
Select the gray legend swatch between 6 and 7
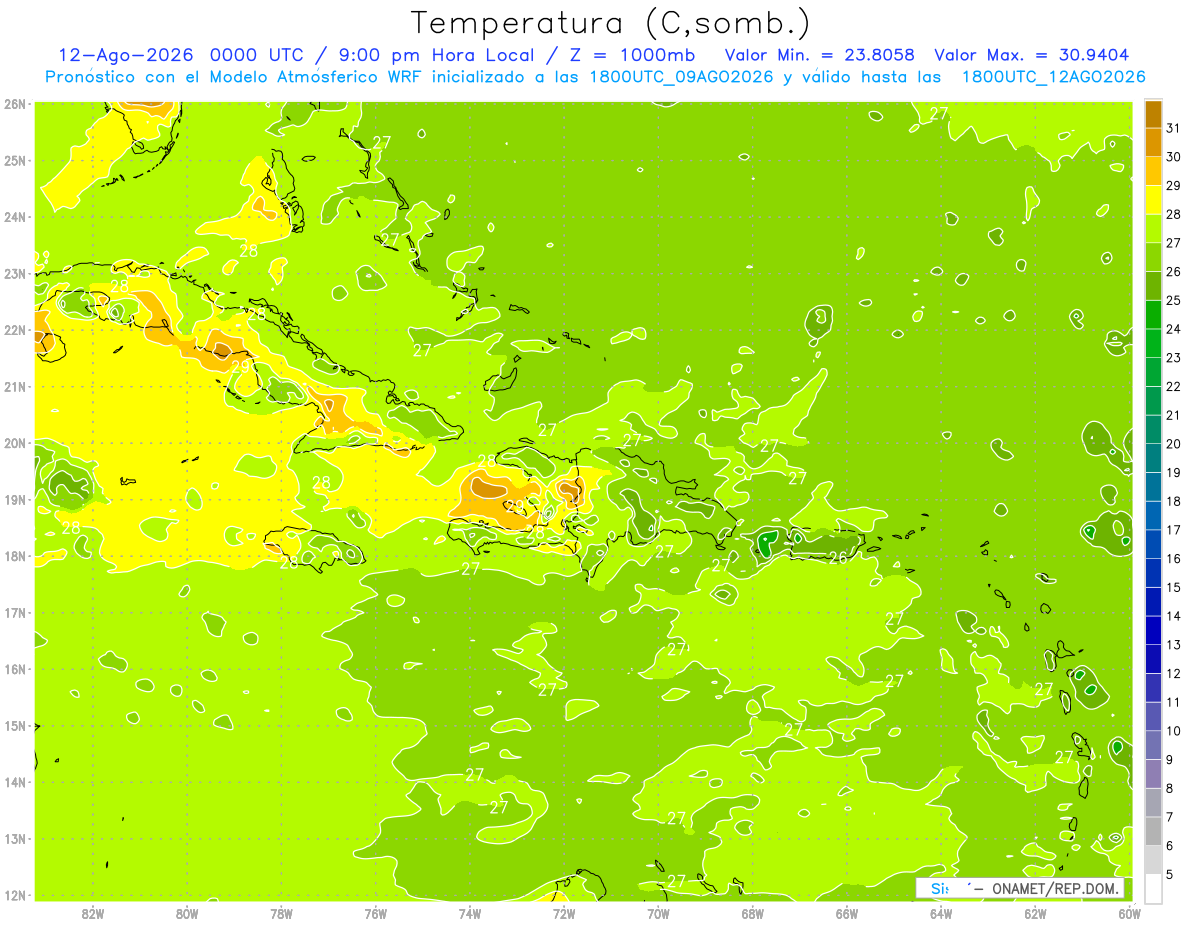pos(1153,831)
